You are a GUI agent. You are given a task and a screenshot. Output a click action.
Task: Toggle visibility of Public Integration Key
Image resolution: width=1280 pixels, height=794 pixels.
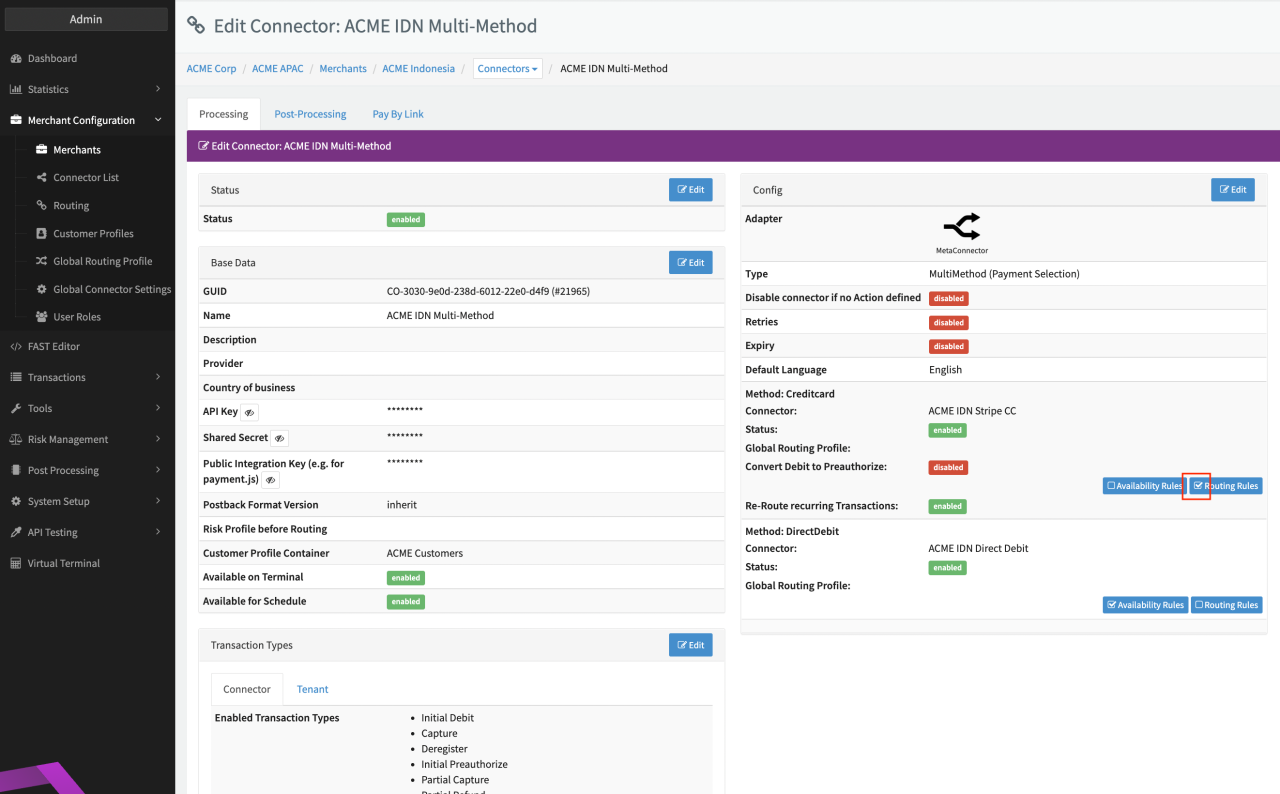(x=270, y=480)
